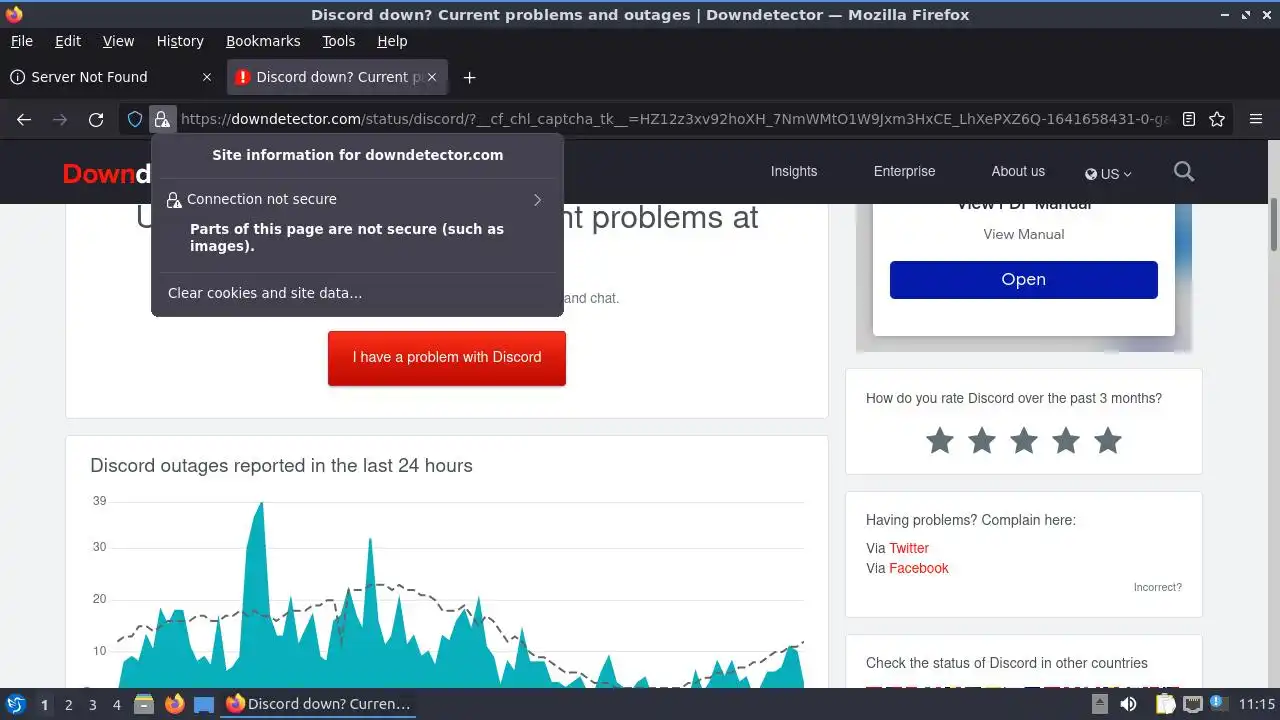Close the Discord down tab
This screenshot has width=1280, height=720.
[x=431, y=77]
